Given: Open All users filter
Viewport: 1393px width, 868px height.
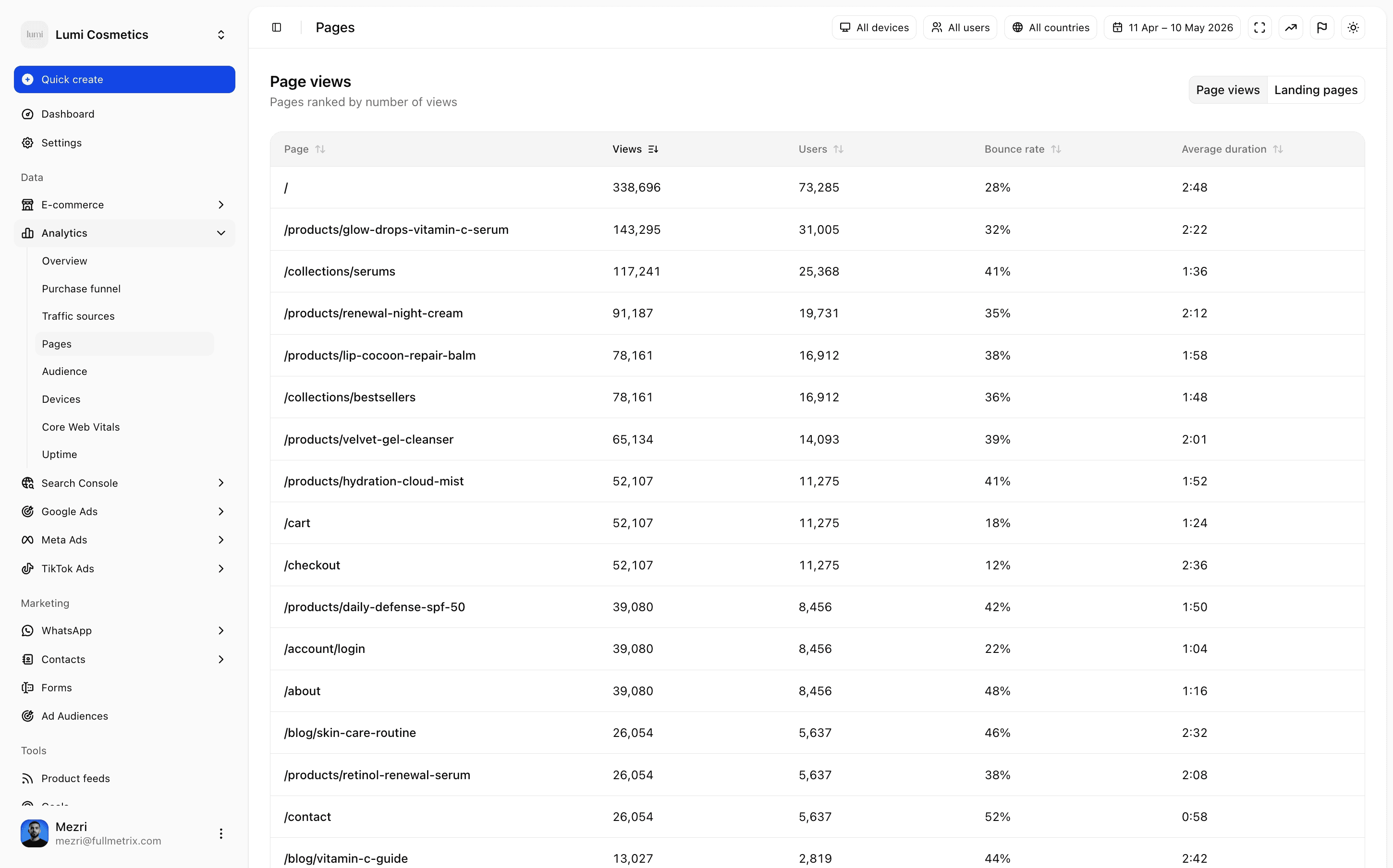Looking at the screenshot, I should [x=960, y=27].
